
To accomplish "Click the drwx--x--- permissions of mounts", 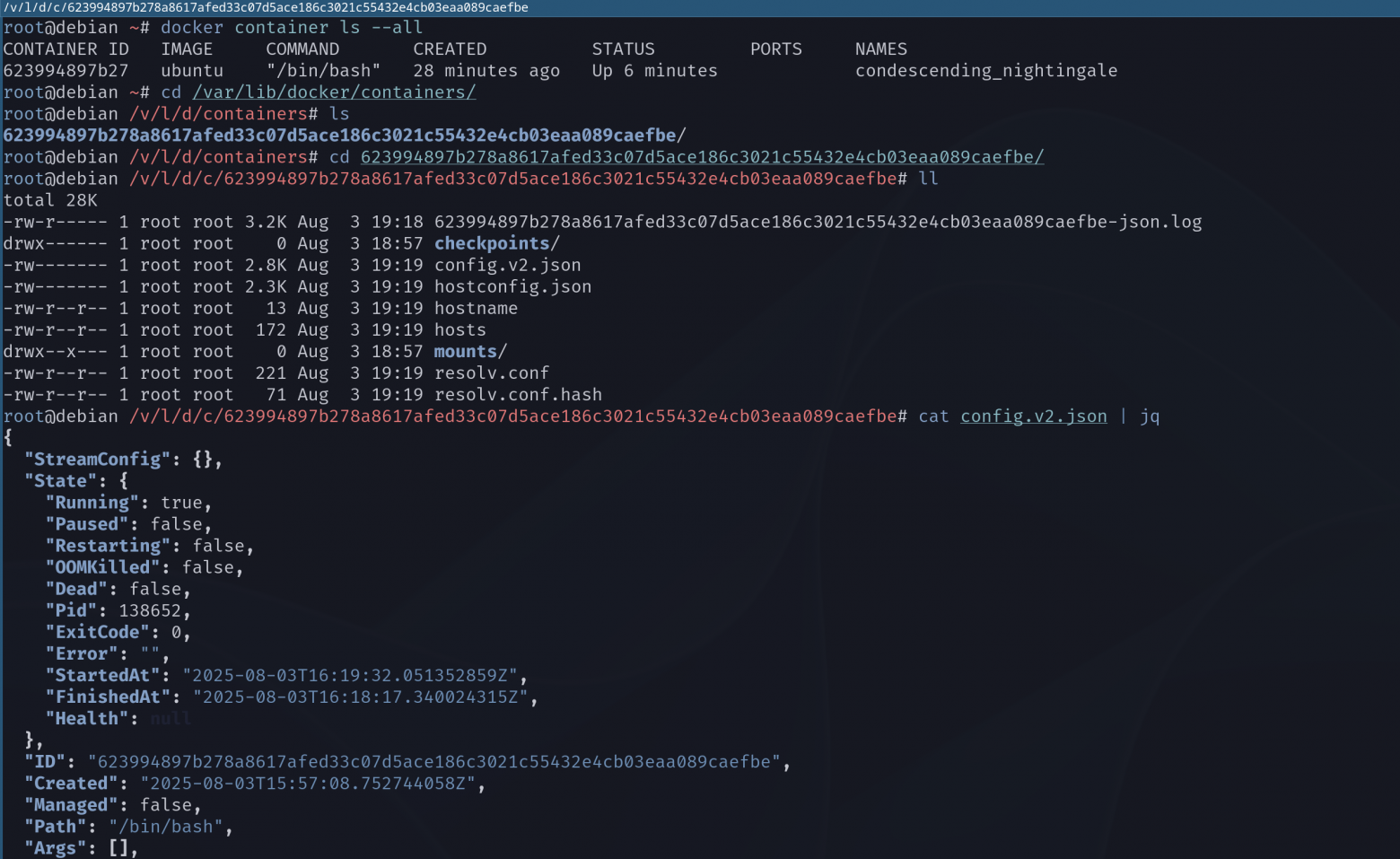I will (x=56, y=351).
